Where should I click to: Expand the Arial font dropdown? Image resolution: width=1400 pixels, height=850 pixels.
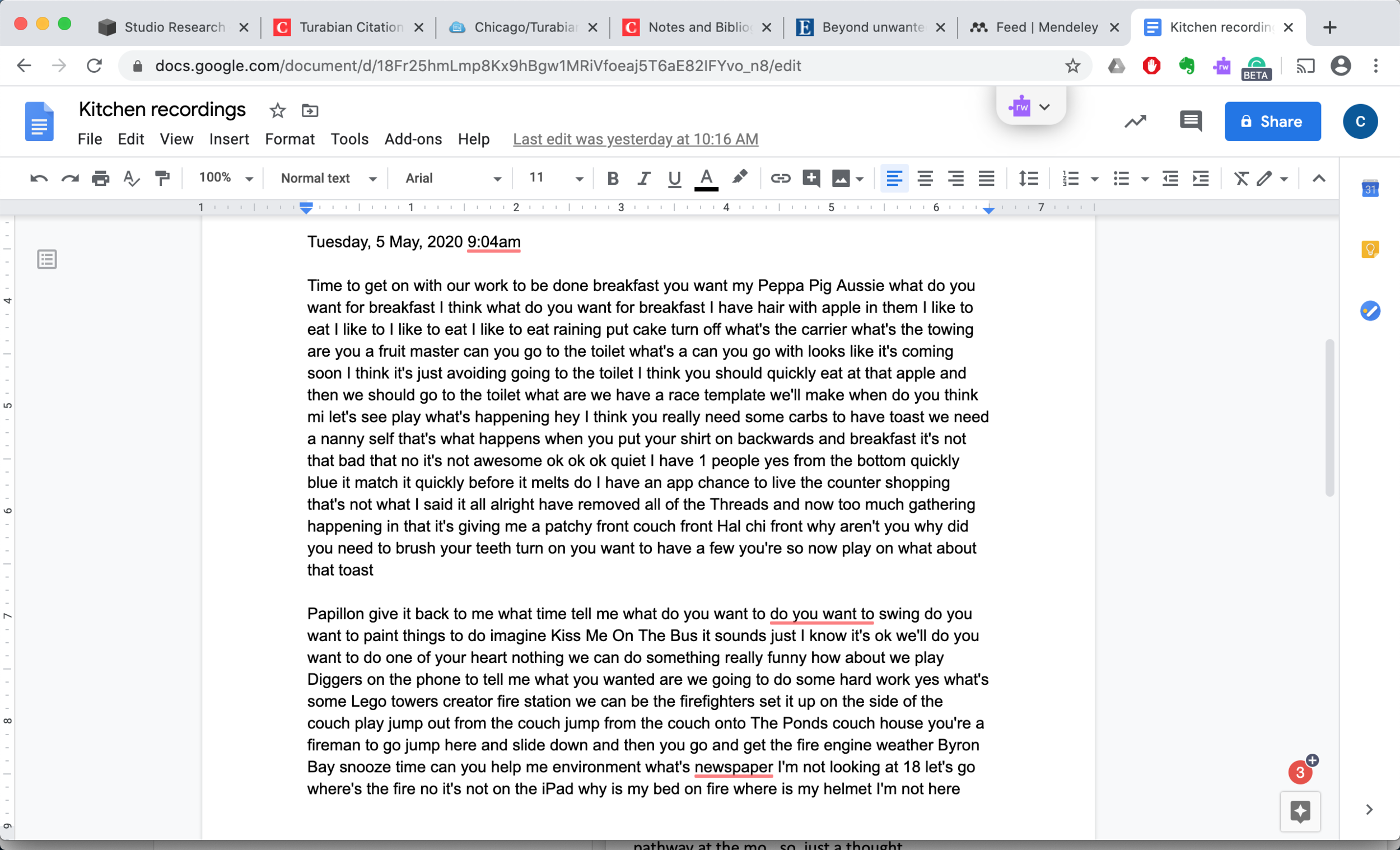coord(453,179)
